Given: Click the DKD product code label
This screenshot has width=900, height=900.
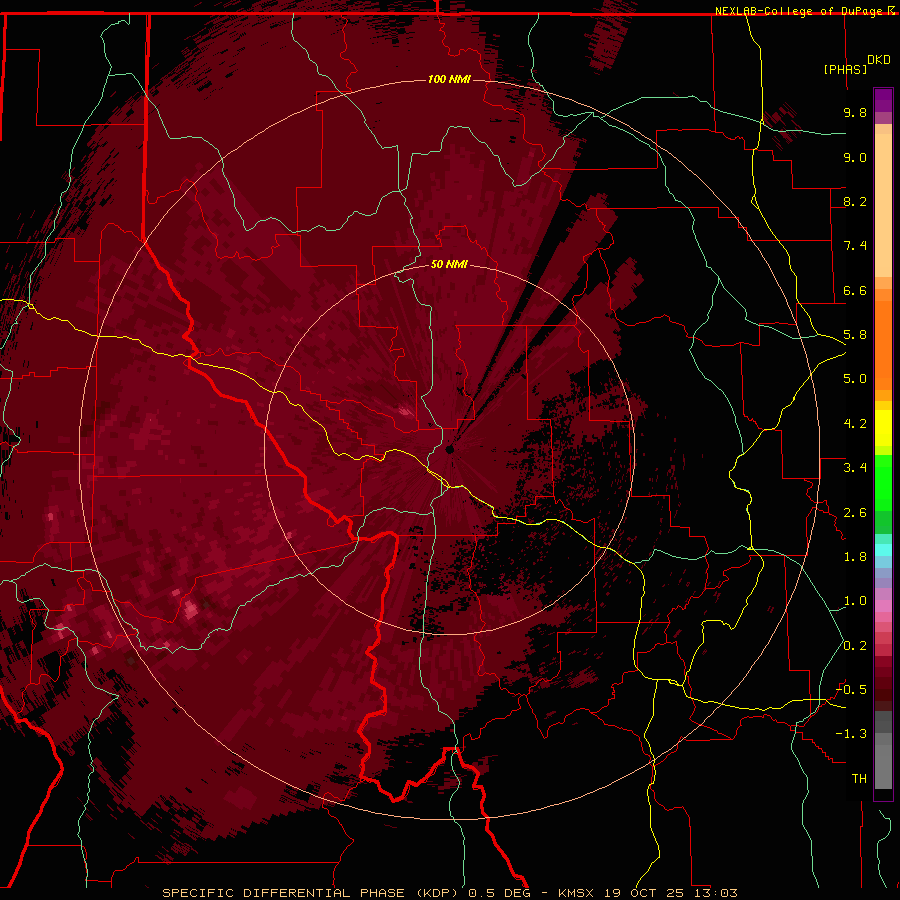Looking at the screenshot, I should click(879, 60).
